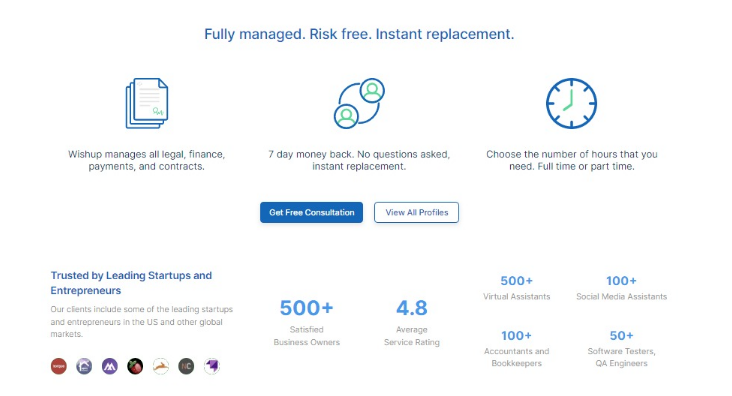This screenshot has height=396, width=732.
Task: Select the 100+ Accountants and Bookkeepers stat
Action: pyautogui.click(x=516, y=348)
